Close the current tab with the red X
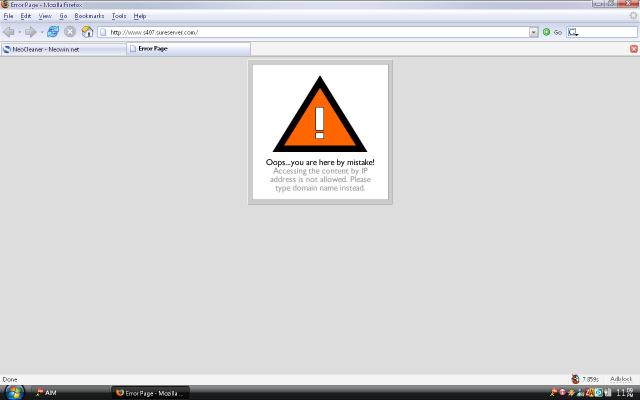The height and width of the screenshot is (400, 640). pos(634,49)
